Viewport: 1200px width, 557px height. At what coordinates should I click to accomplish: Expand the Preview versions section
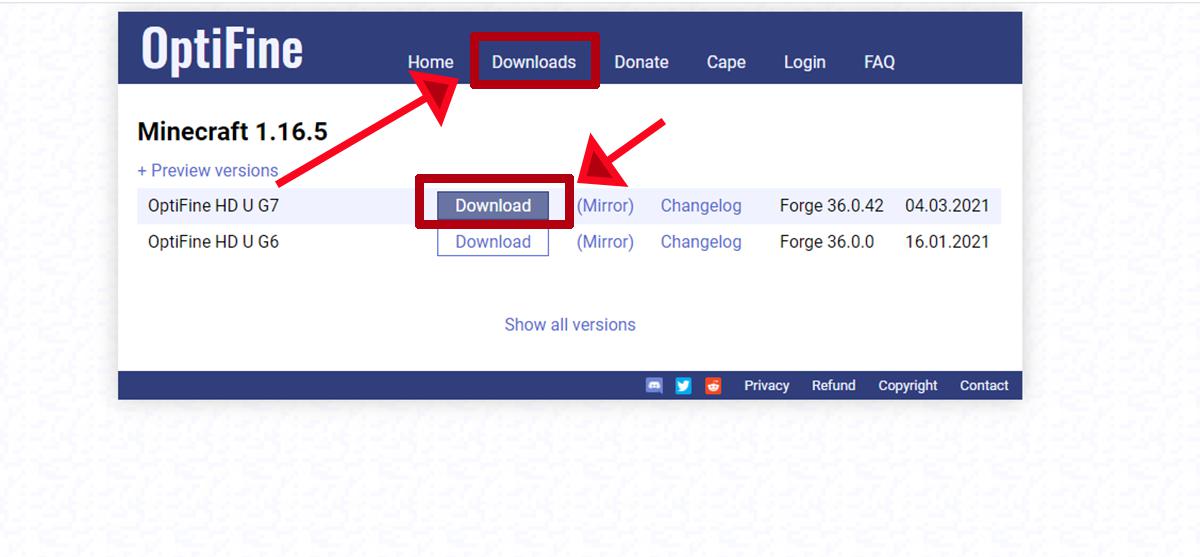208,170
